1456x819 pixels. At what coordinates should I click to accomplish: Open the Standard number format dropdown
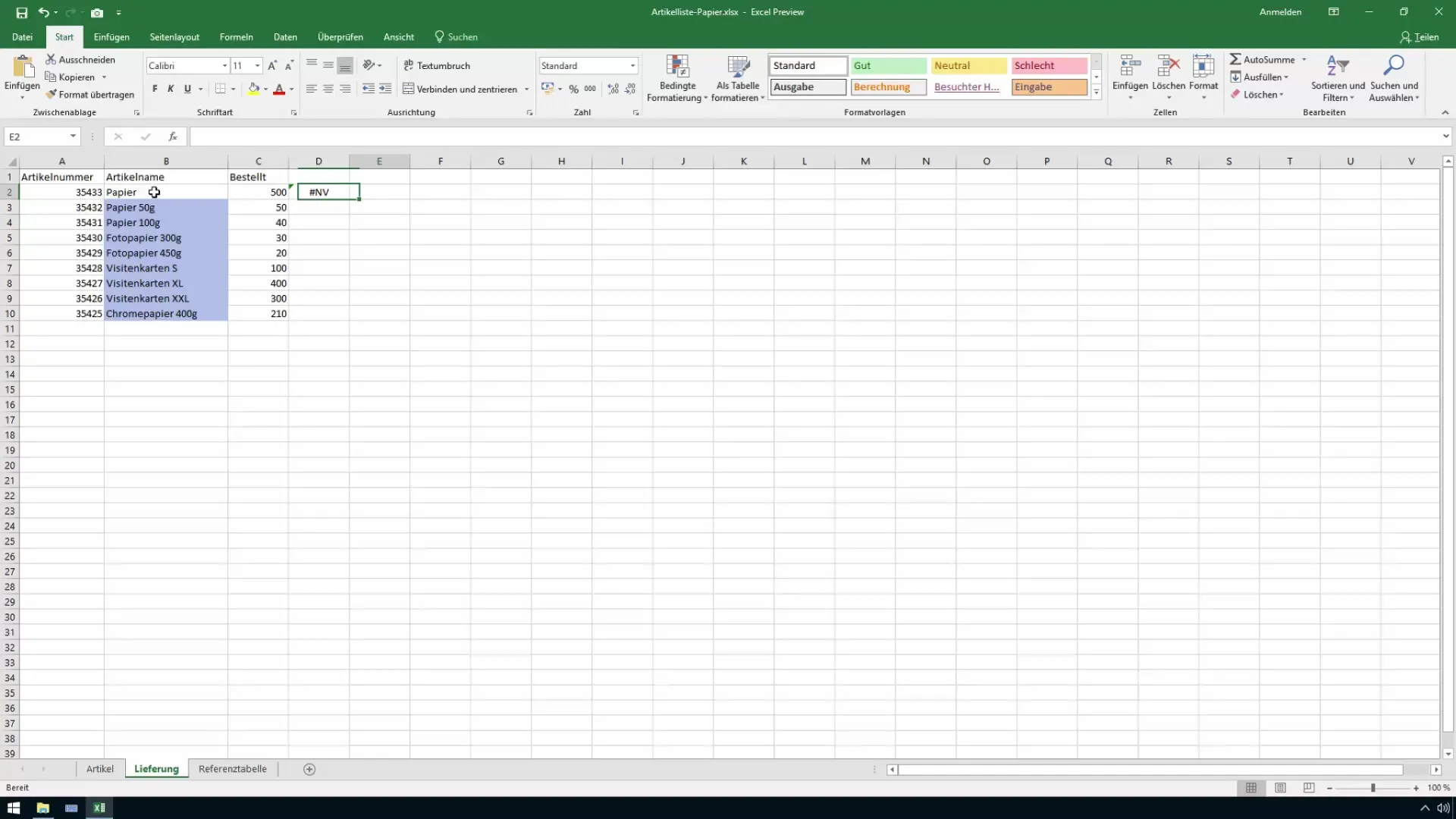tap(632, 66)
